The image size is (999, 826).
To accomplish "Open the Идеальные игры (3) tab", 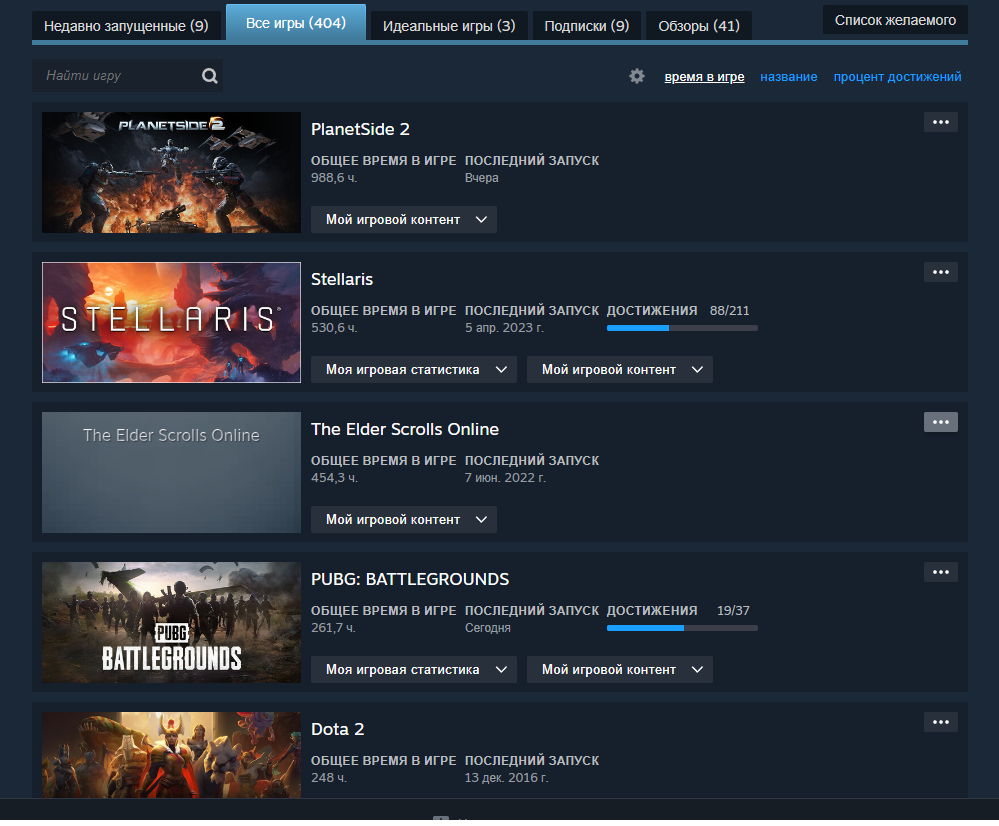I will [x=449, y=26].
